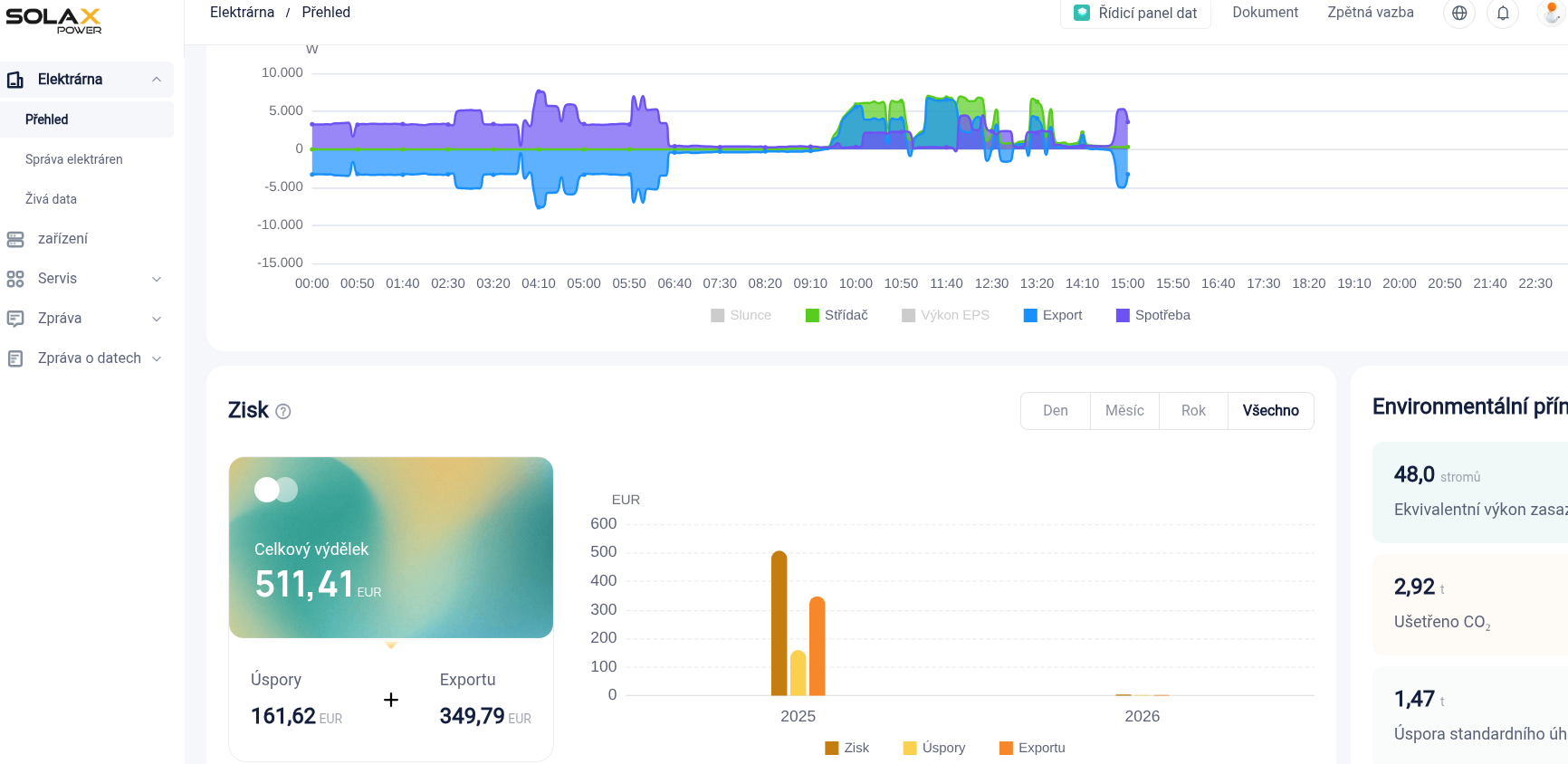
Task: Click the globe language icon
Action: (x=1459, y=13)
